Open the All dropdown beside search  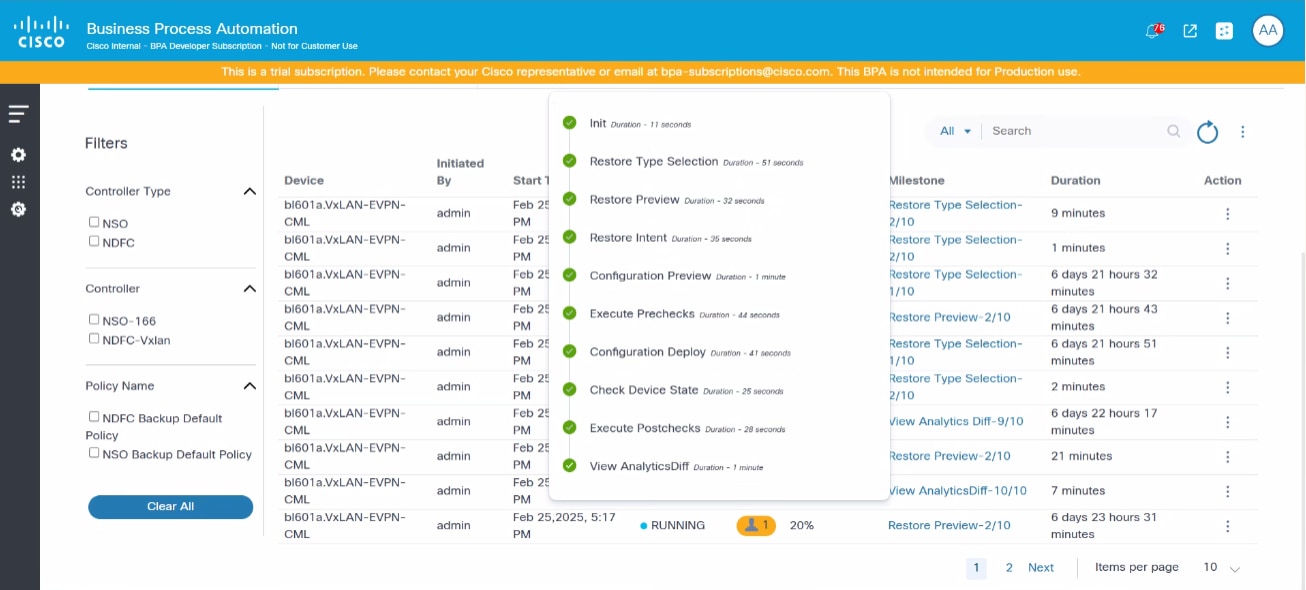tap(955, 131)
